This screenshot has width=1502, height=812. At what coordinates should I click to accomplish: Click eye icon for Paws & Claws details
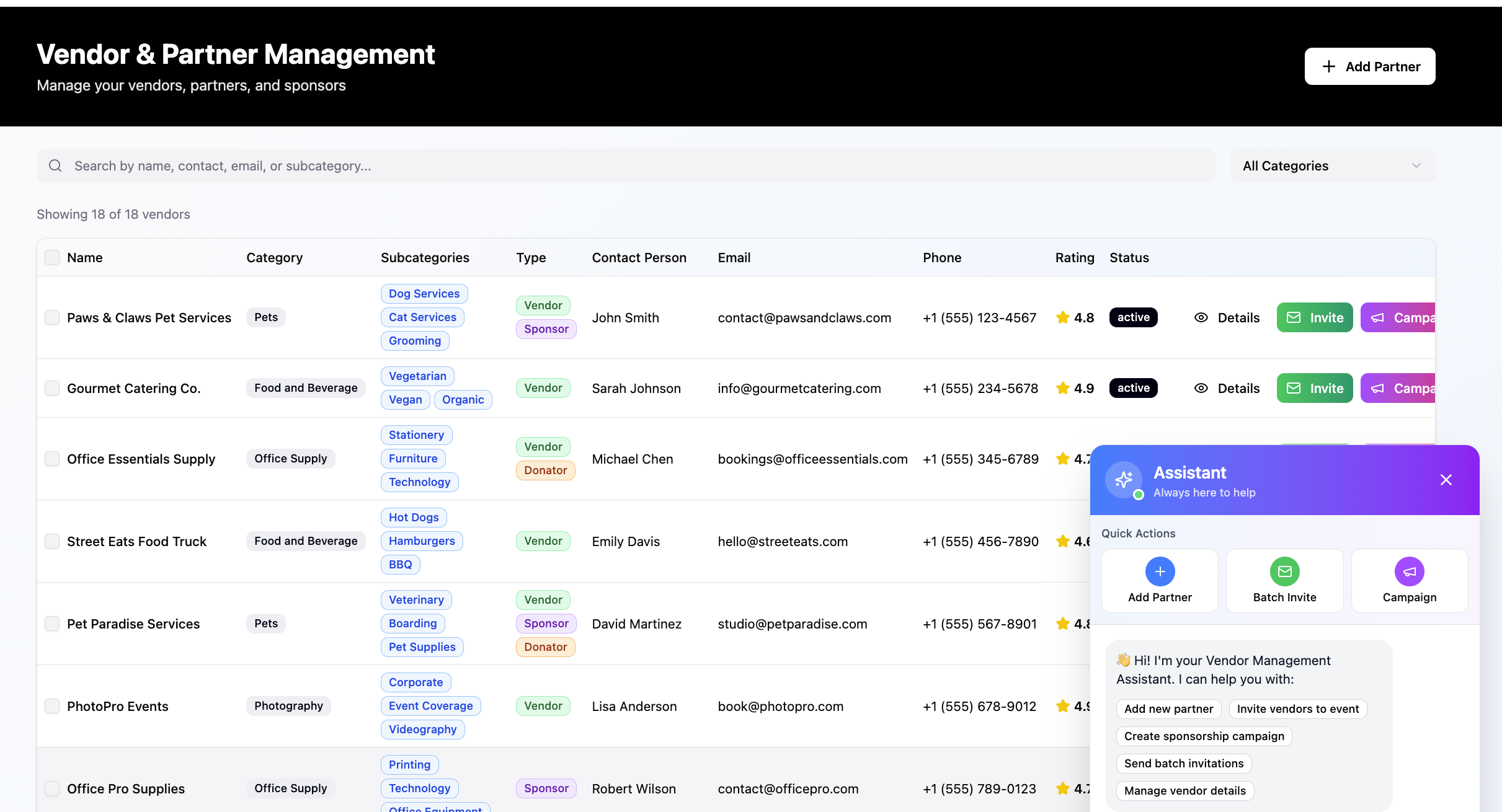pos(1201,317)
